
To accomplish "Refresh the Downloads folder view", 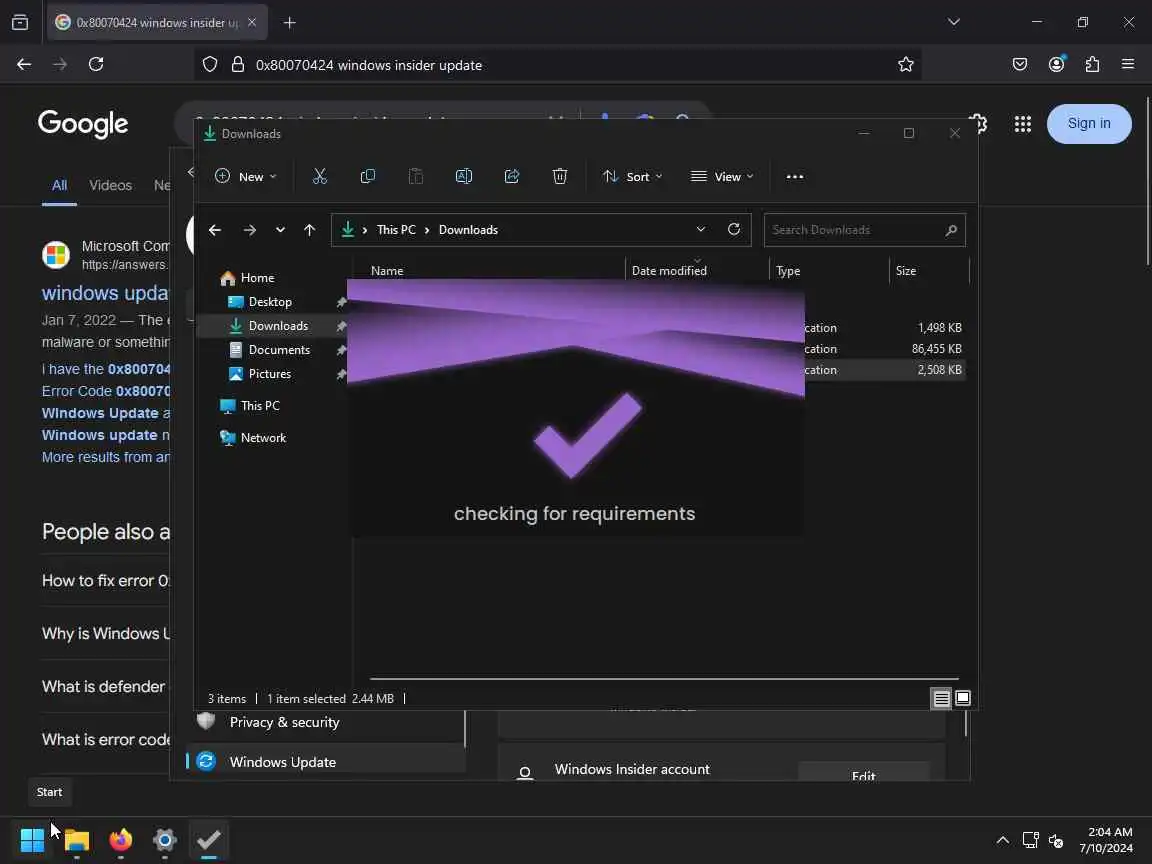I will click(x=733, y=229).
